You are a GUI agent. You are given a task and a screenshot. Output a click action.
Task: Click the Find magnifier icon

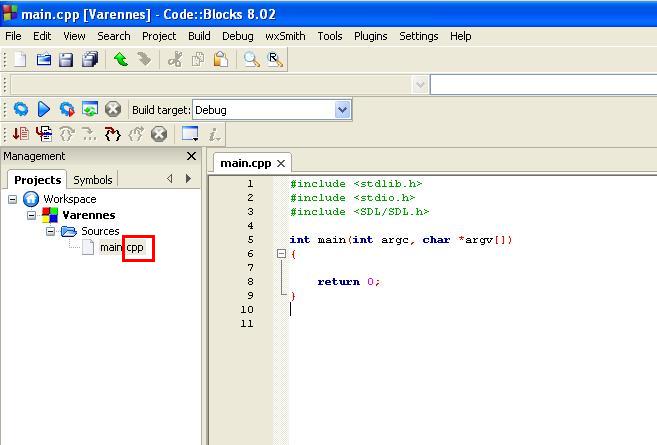point(251,60)
